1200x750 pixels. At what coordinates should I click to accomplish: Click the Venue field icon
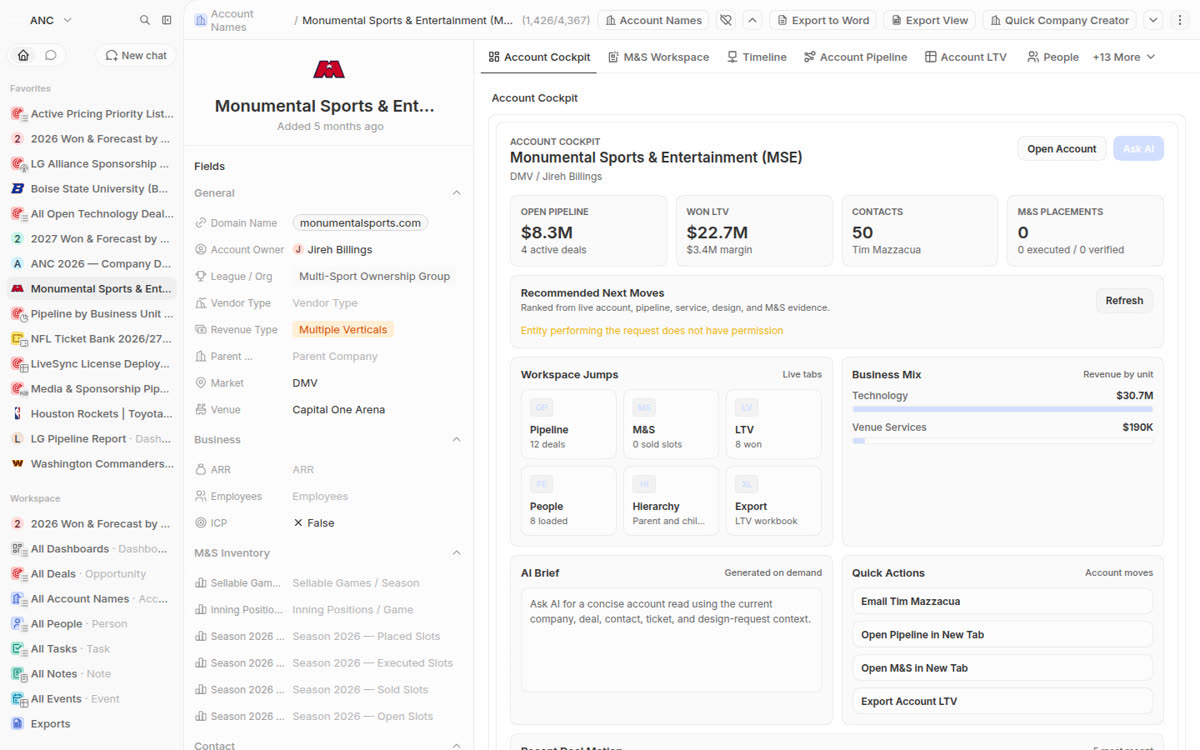click(x=201, y=410)
